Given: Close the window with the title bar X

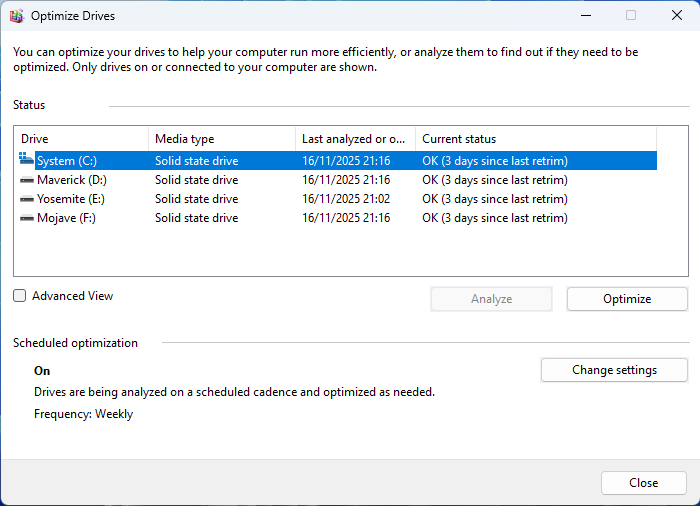Looking at the screenshot, I should tap(677, 16).
